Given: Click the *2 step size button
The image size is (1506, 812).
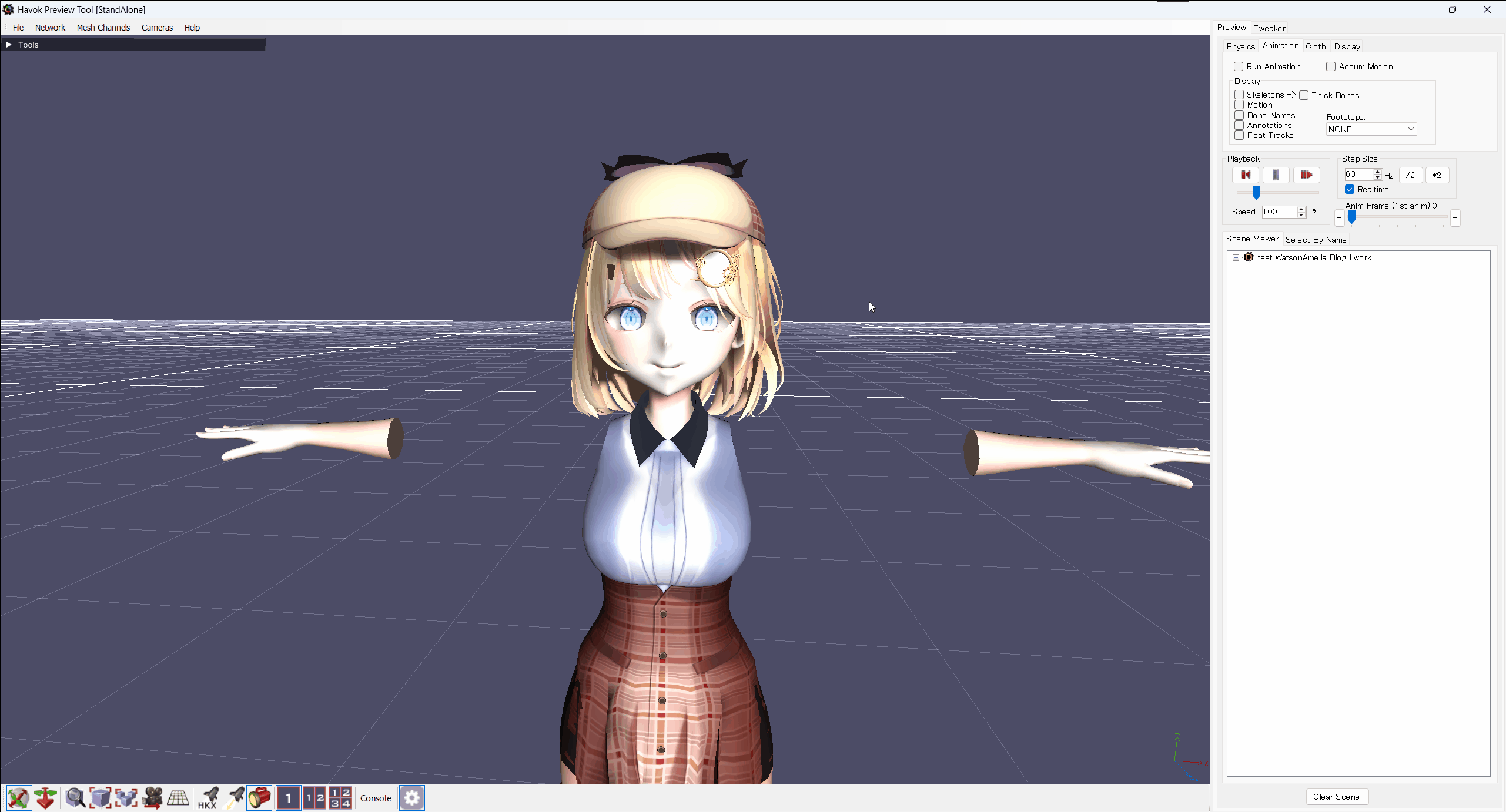Looking at the screenshot, I should pyautogui.click(x=1437, y=175).
